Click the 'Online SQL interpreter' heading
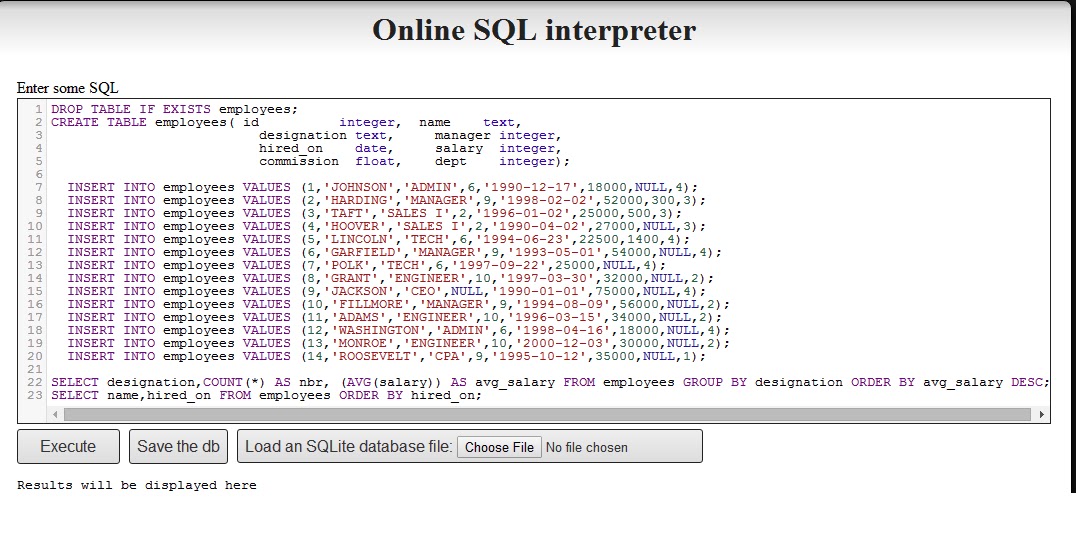Viewport: 1076px width, 559px height. [534, 30]
